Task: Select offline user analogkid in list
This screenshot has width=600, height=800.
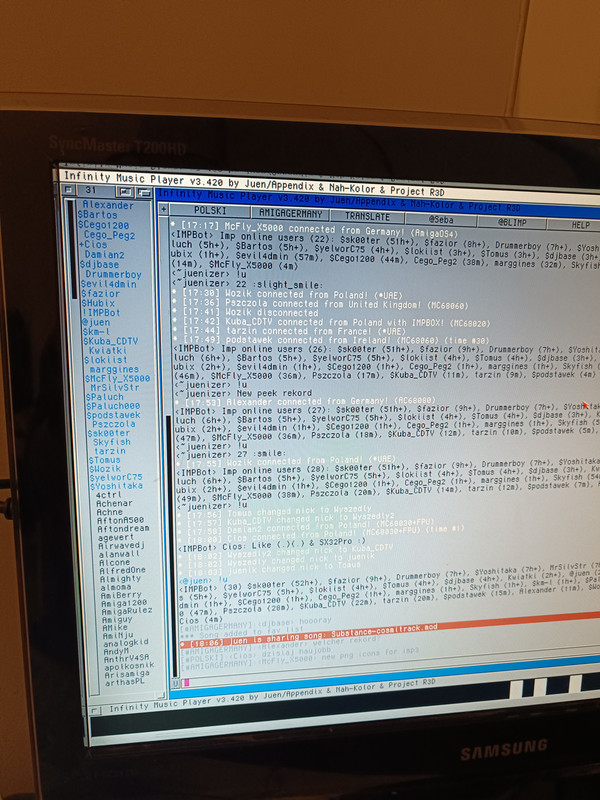Action: (x=126, y=642)
